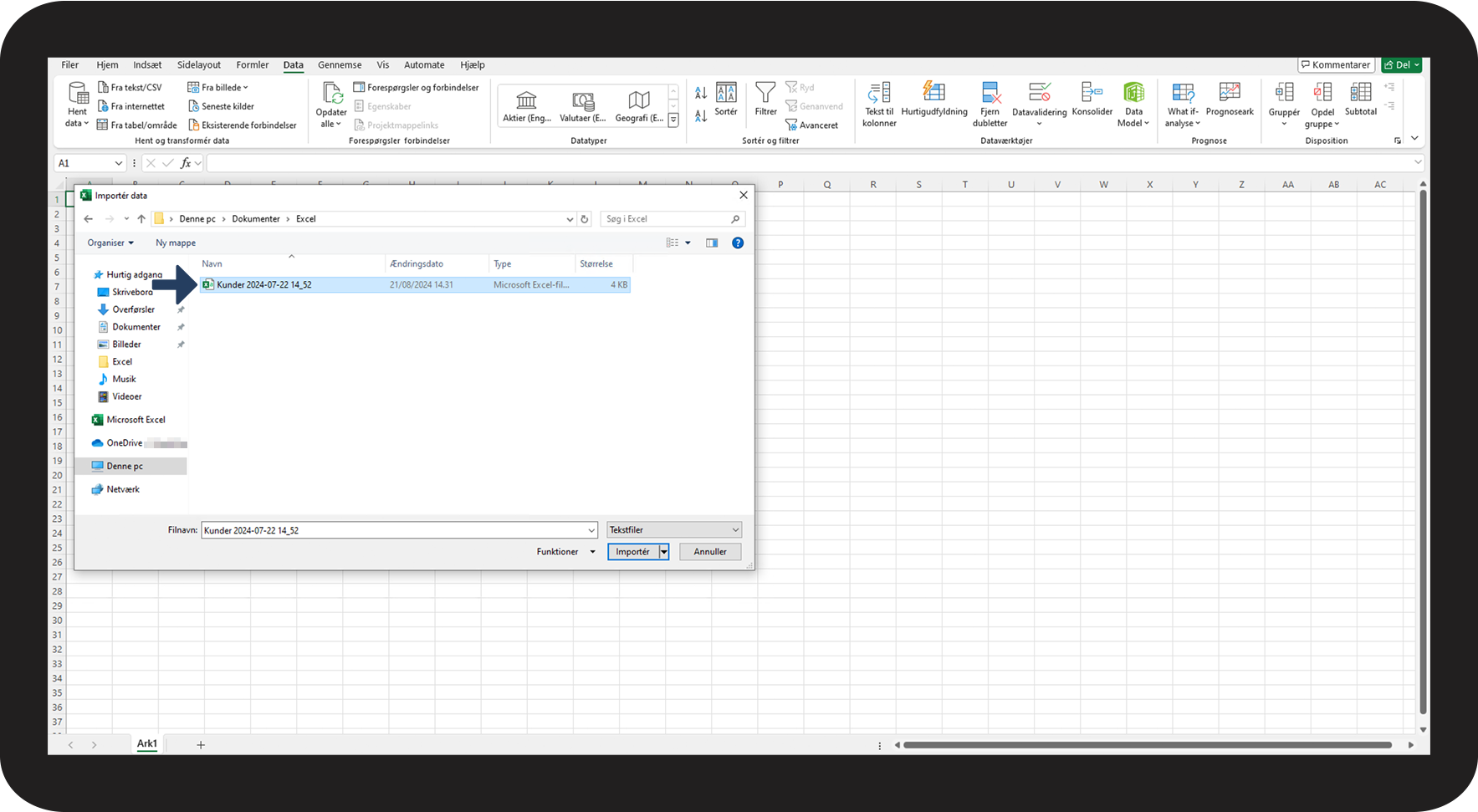
Task: Click the Tekst til kolonner icon
Action: pos(879,93)
